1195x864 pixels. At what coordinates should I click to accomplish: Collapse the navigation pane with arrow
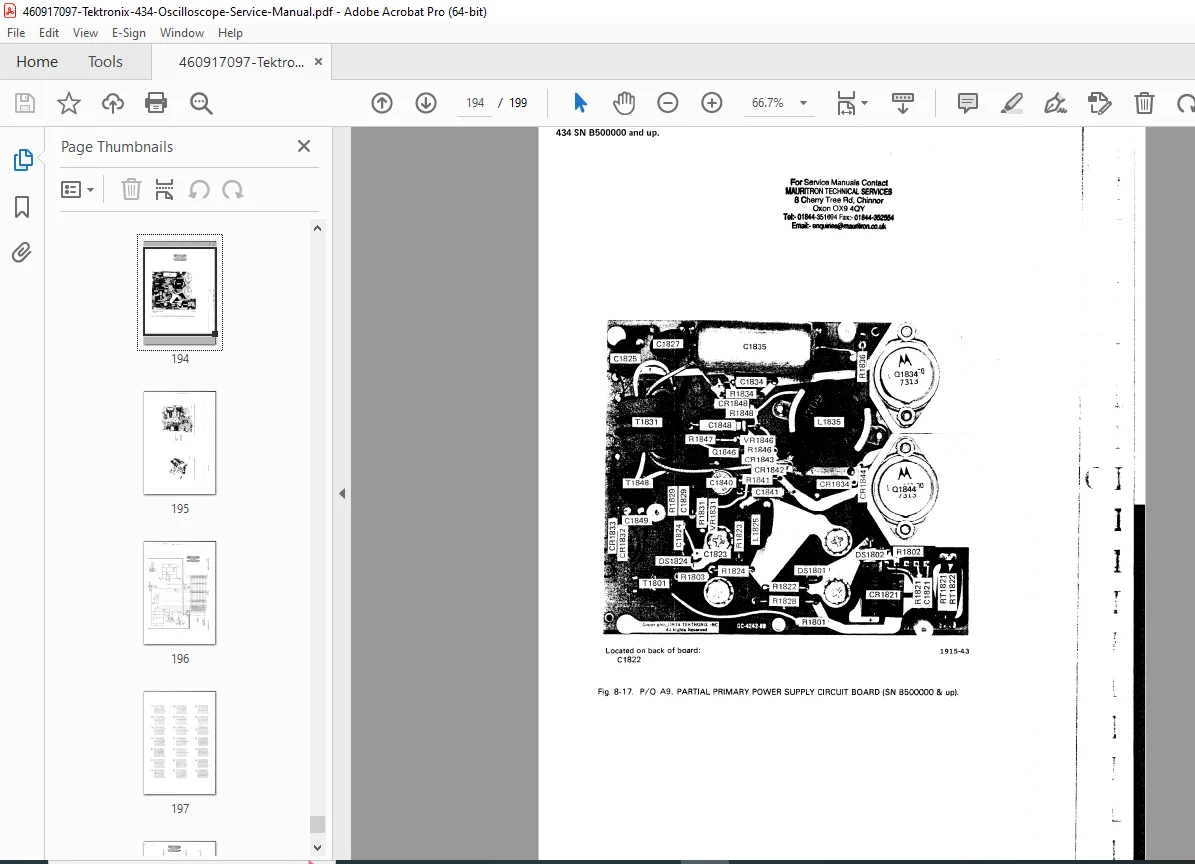(x=342, y=494)
